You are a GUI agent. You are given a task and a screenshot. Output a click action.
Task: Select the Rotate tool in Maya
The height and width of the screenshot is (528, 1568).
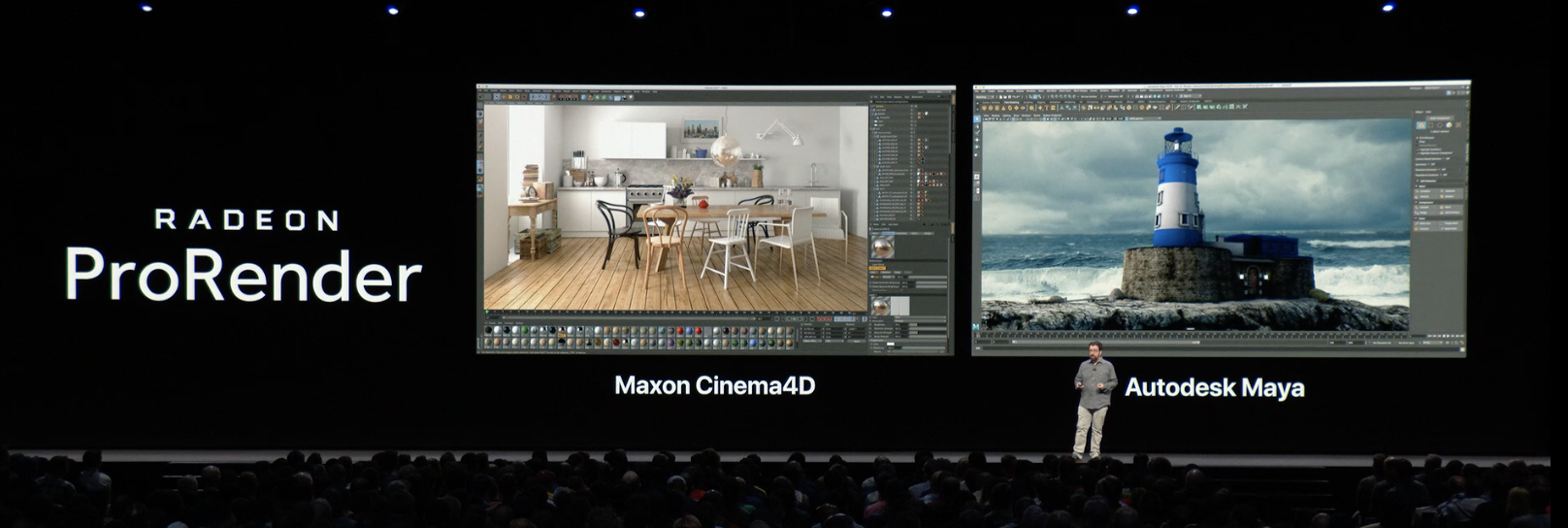point(977,147)
